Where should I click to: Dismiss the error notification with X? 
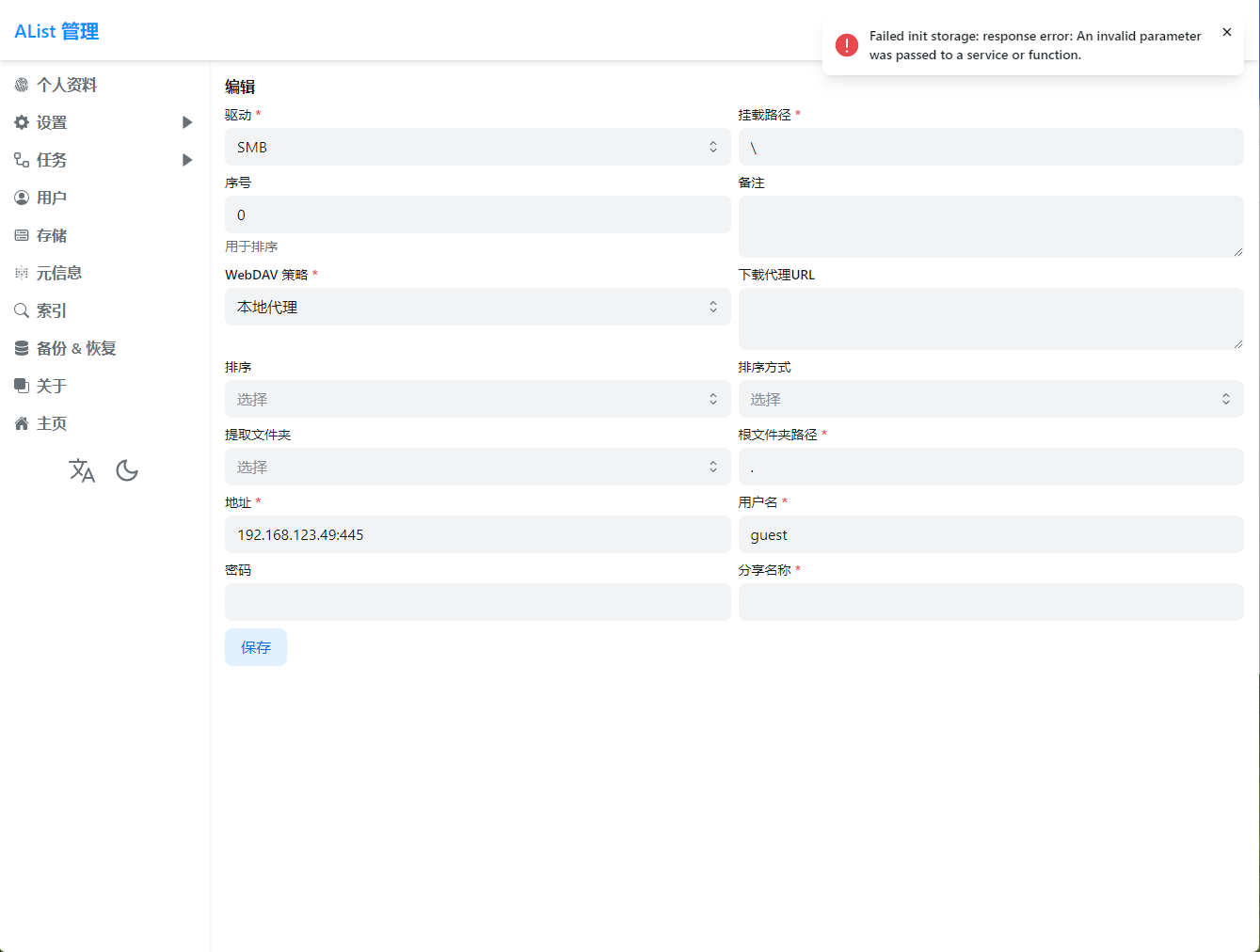tap(1227, 32)
